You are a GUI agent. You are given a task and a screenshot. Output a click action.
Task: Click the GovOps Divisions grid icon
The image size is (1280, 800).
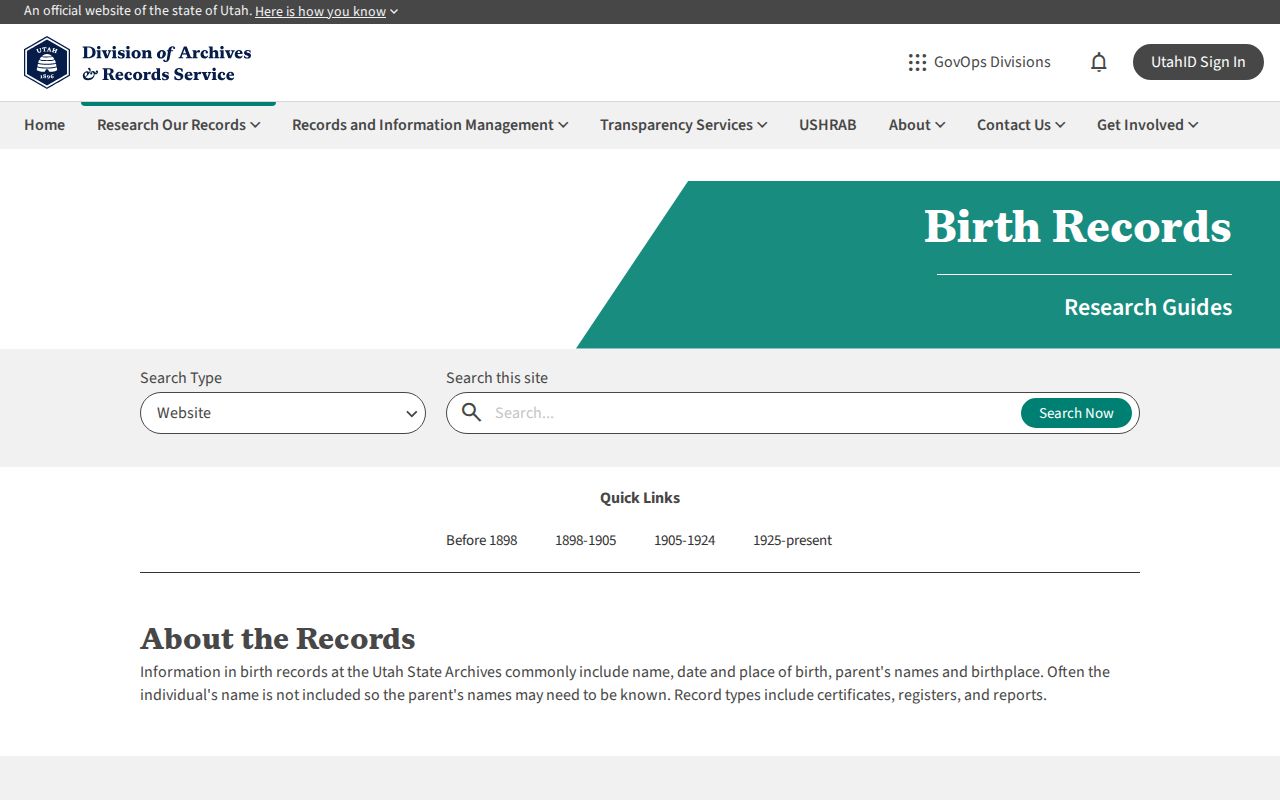pyautogui.click(x=917, y=62)
